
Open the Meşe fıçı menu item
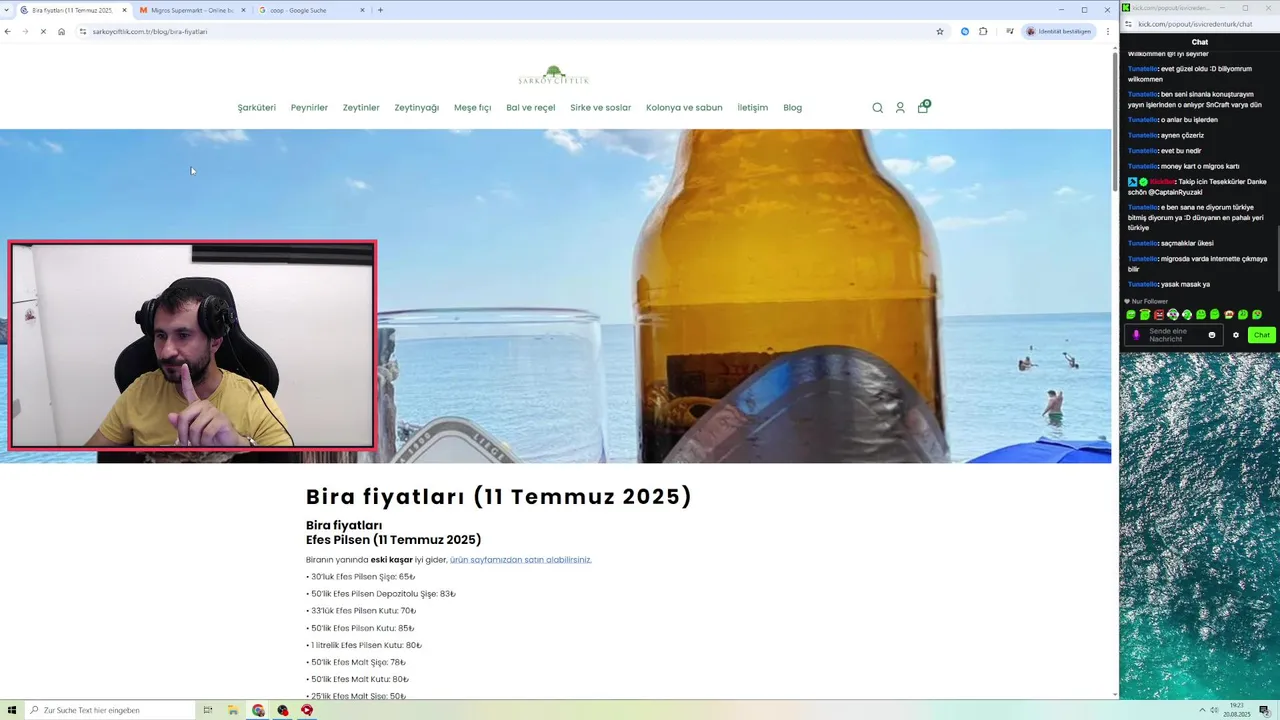point(472,108)
